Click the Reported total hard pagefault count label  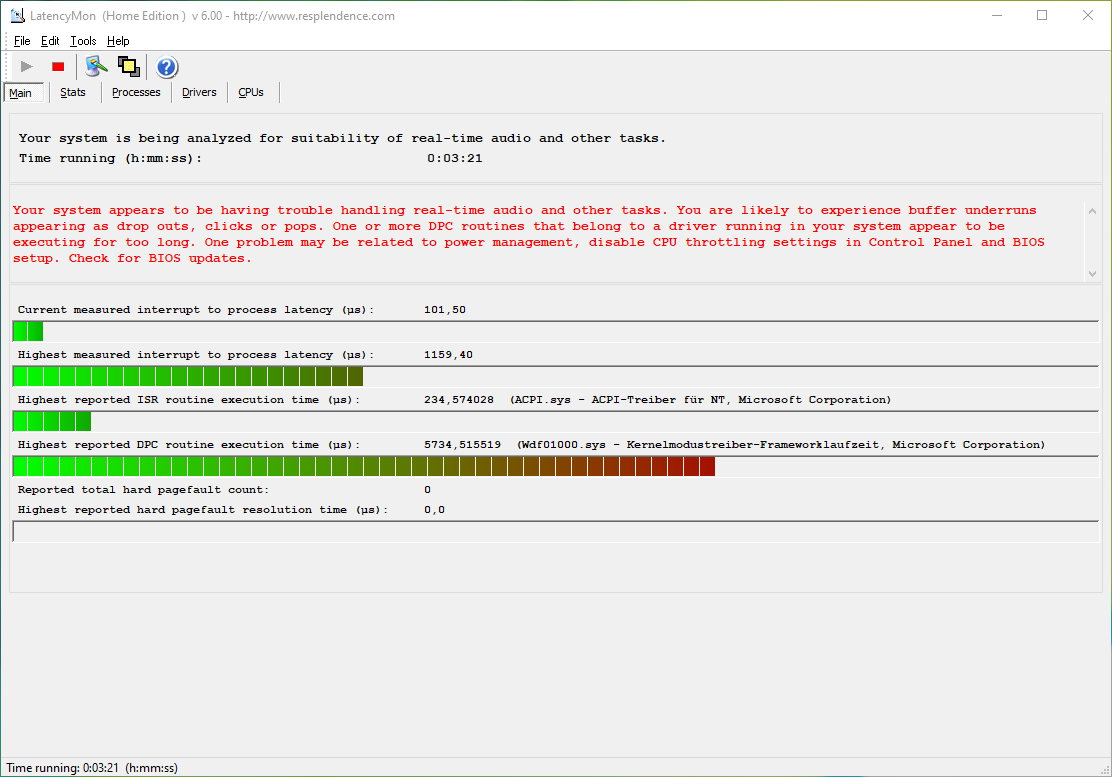coord(143,490)
